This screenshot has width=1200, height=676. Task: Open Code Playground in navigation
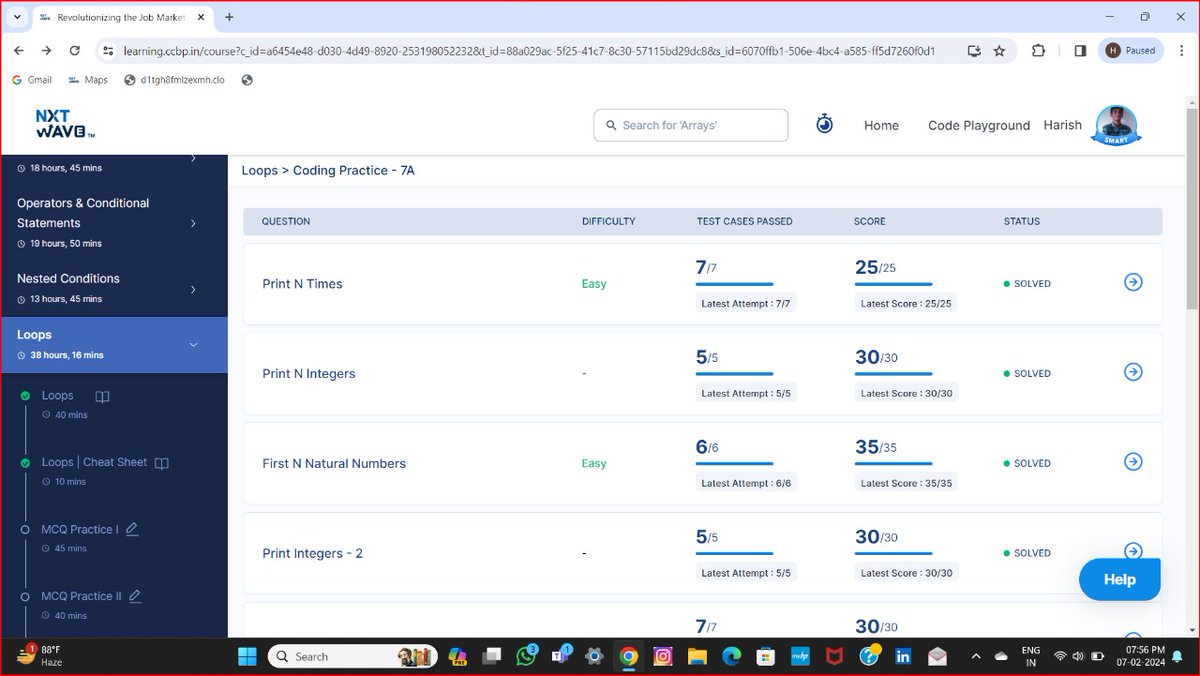click(979, 125)
